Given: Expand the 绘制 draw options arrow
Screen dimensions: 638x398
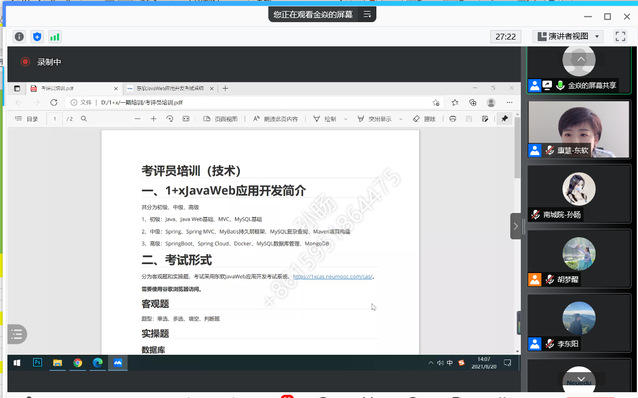Looking at the screenshot, I should (345, 119).
